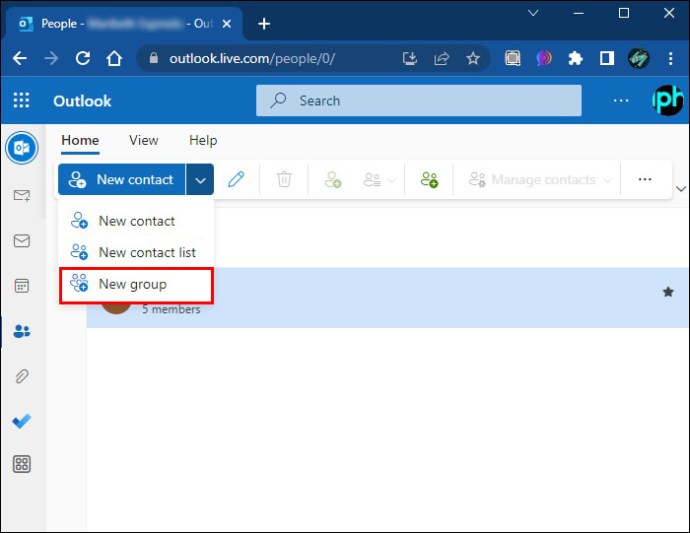Compose new mail from sidebar icon
The width and height of the screenshot is (690, 533).
(x=22, y=195)
